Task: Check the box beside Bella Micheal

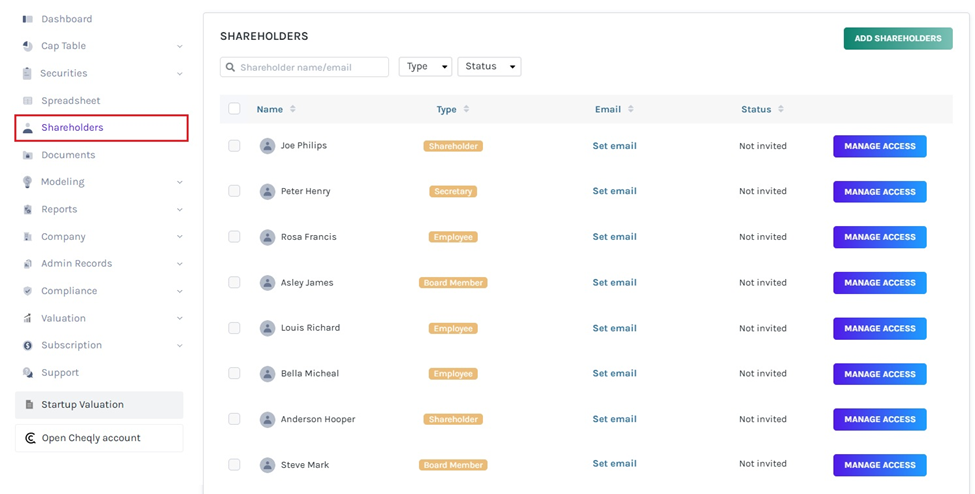Action: pyautogui.click(x=234, y=373)
